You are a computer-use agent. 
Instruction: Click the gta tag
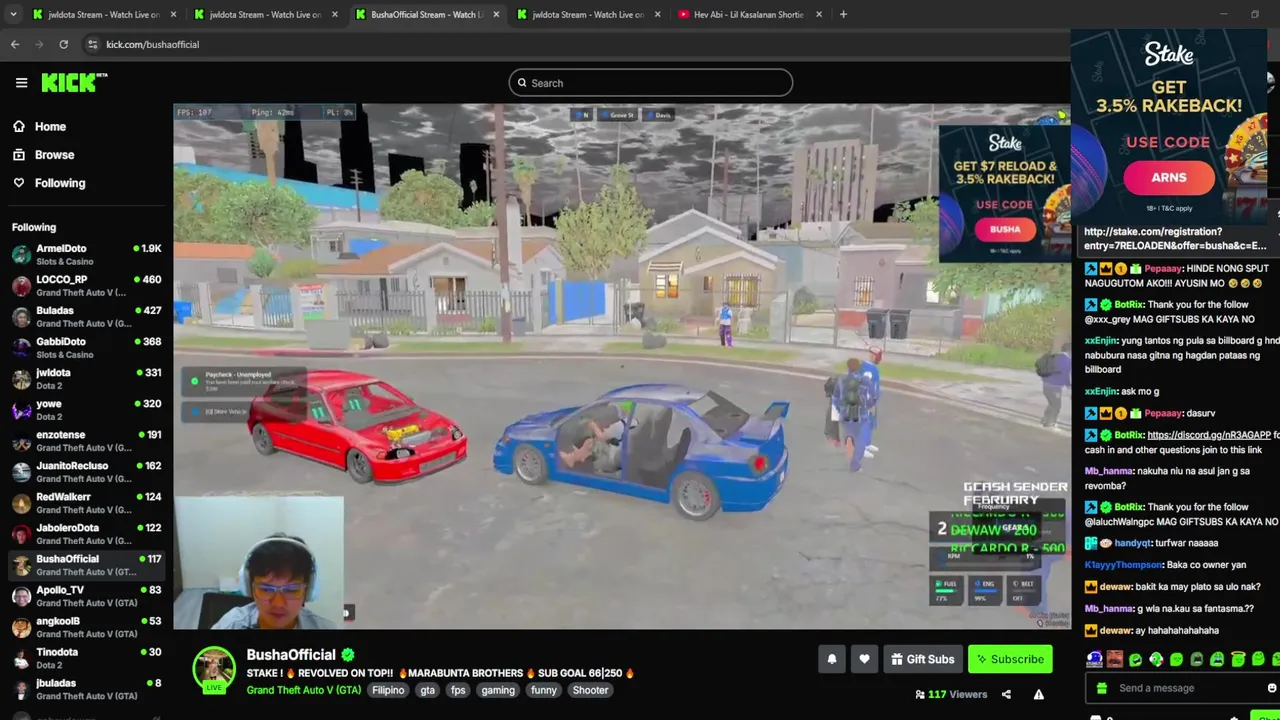[x=428, y=690]
